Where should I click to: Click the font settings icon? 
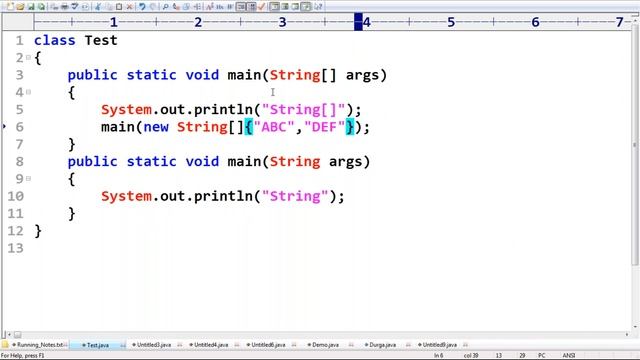tap(209, 7)
